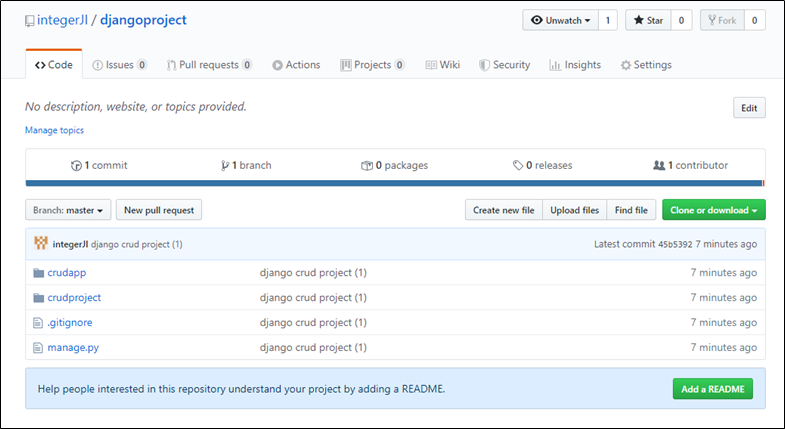Open the Manage topics link
This screenshot has height=429, width=785.
(x=55, y=130)
